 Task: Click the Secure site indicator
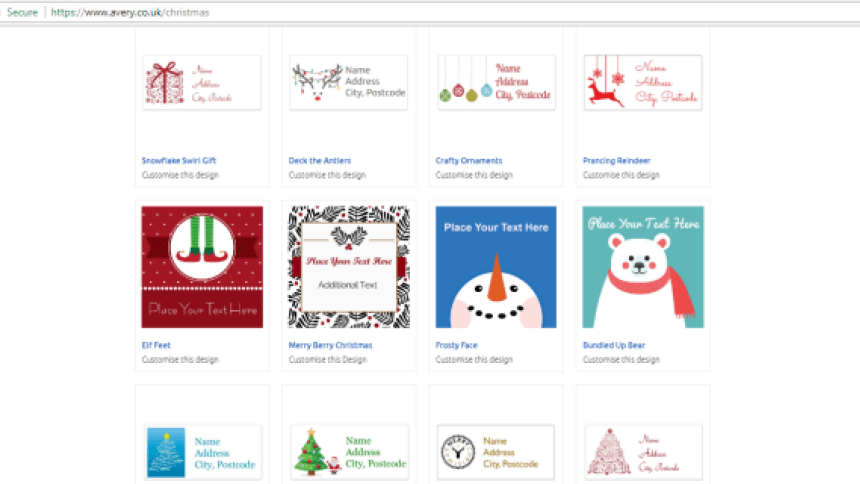[x=22, y=12]
